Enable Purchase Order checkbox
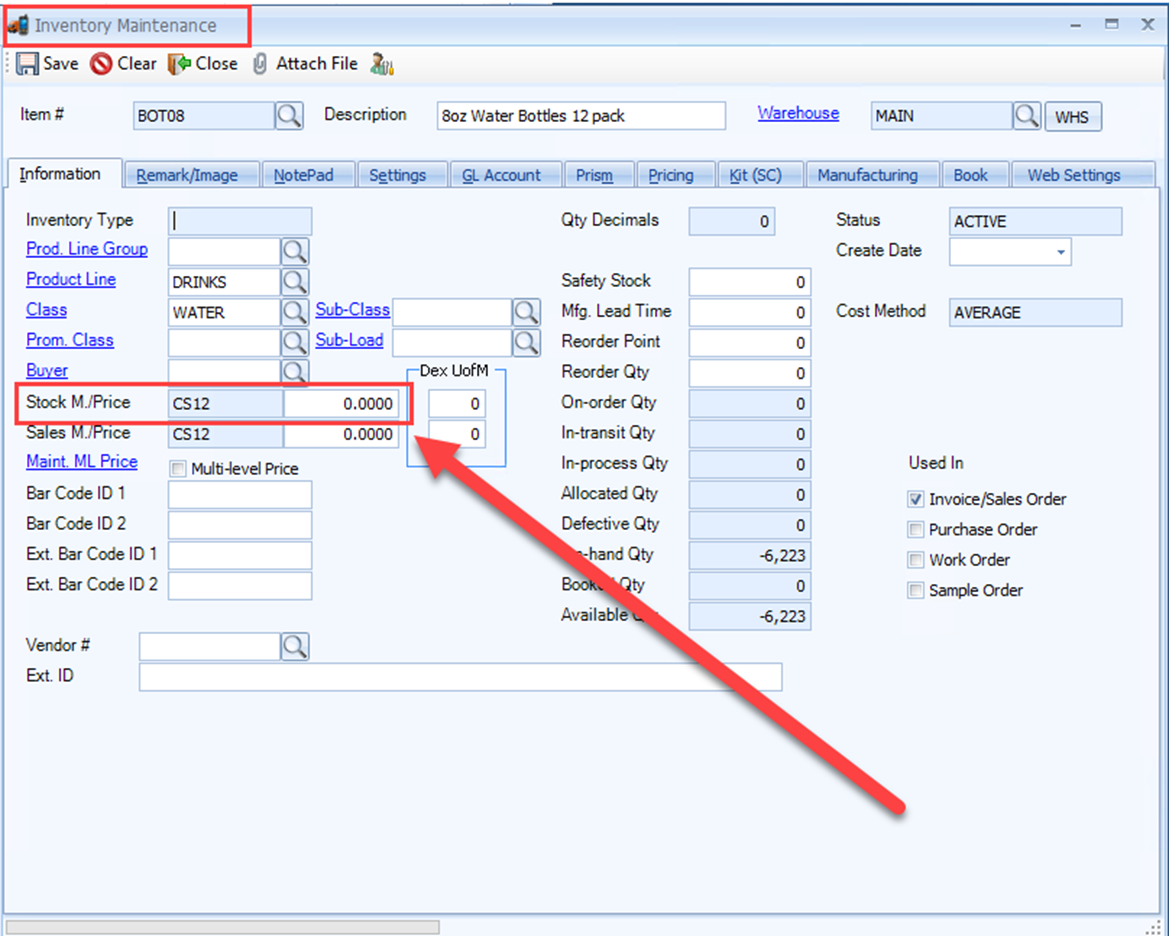This screenshot has height=936, width=1169. click(x=916, y=530)
